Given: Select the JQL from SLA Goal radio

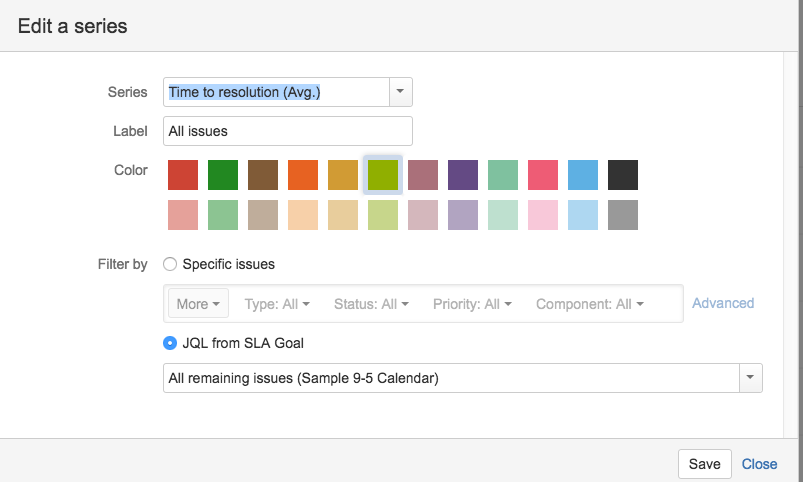Looking at the screenshot, I should click(x=170, y=343).
